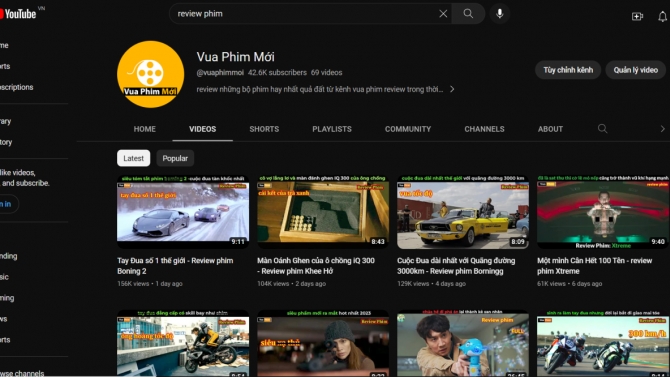Open the yellow Mustang Borningg thumbnail
Image resolution: width=670 pixels, height=377 pixels.
pos(463,212)
